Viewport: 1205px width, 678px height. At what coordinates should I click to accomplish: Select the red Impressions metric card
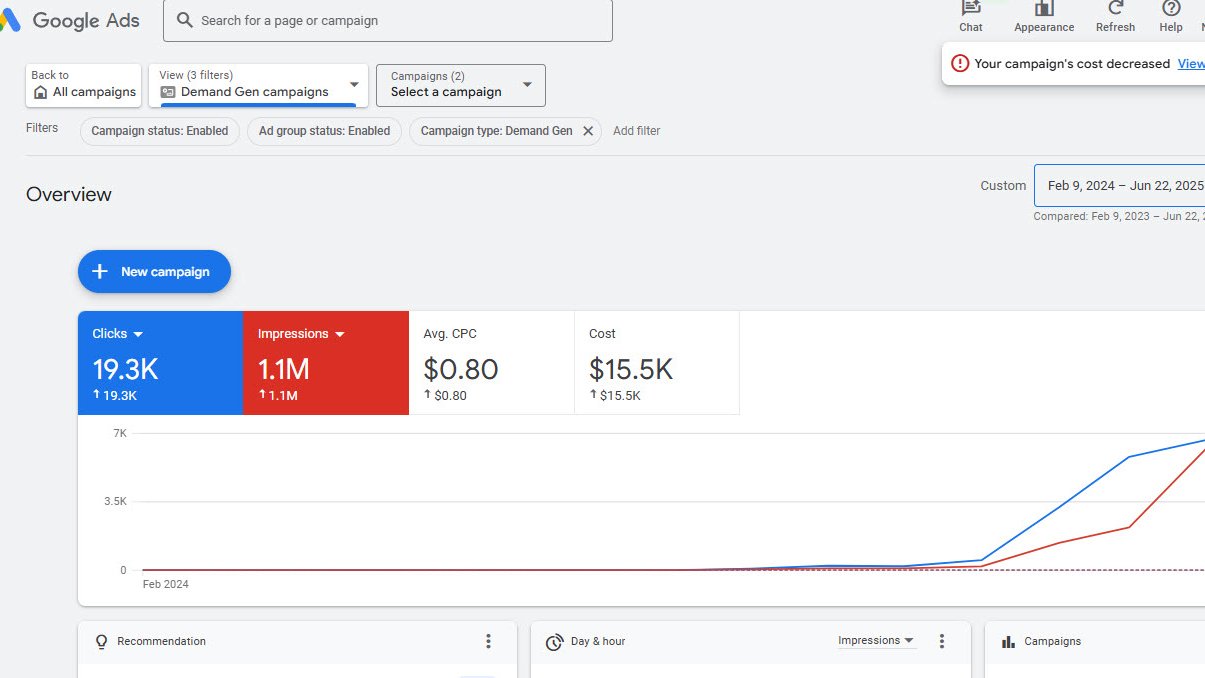click(x=326, y=362)
